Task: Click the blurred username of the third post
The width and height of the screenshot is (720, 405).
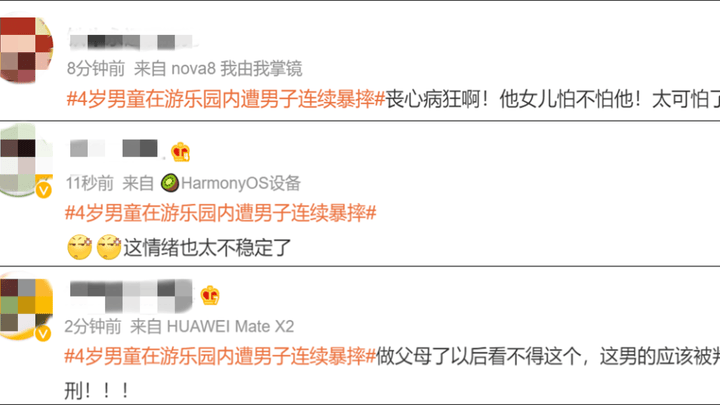Action: 131,295
